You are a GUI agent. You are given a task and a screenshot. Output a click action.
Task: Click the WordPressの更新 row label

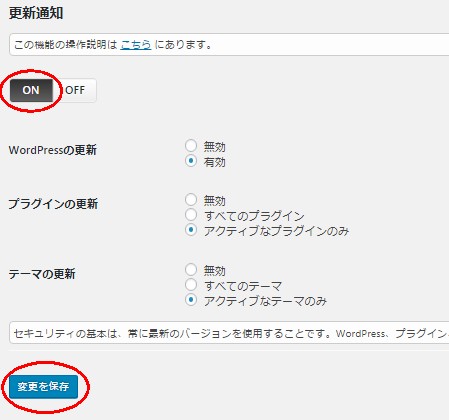pyautogui.click(x=53, y=150)
